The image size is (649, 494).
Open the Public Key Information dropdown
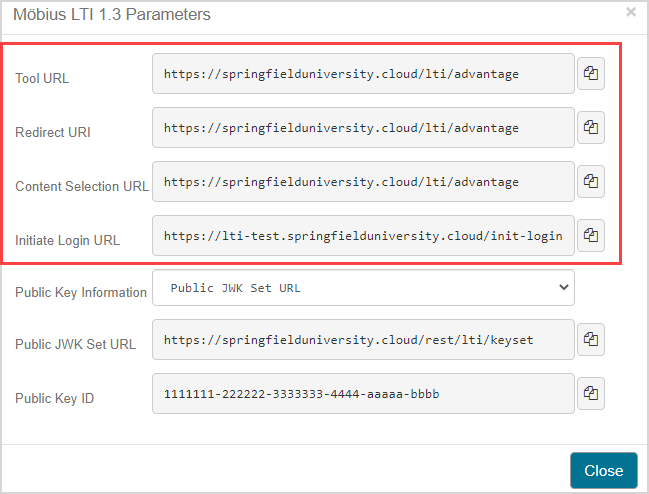tap(363, 288)
